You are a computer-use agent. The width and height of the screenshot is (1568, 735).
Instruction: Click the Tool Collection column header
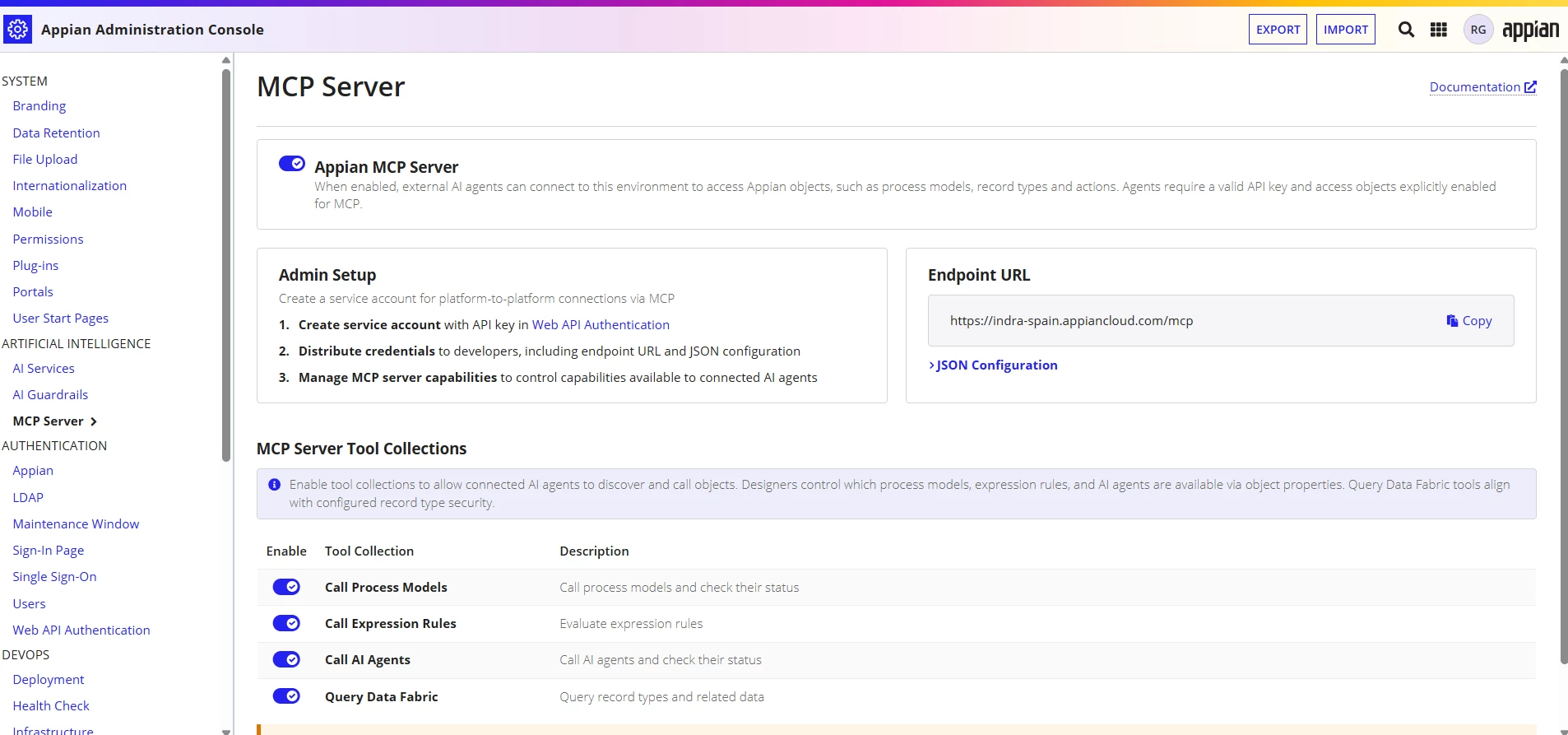pos(369,551)
